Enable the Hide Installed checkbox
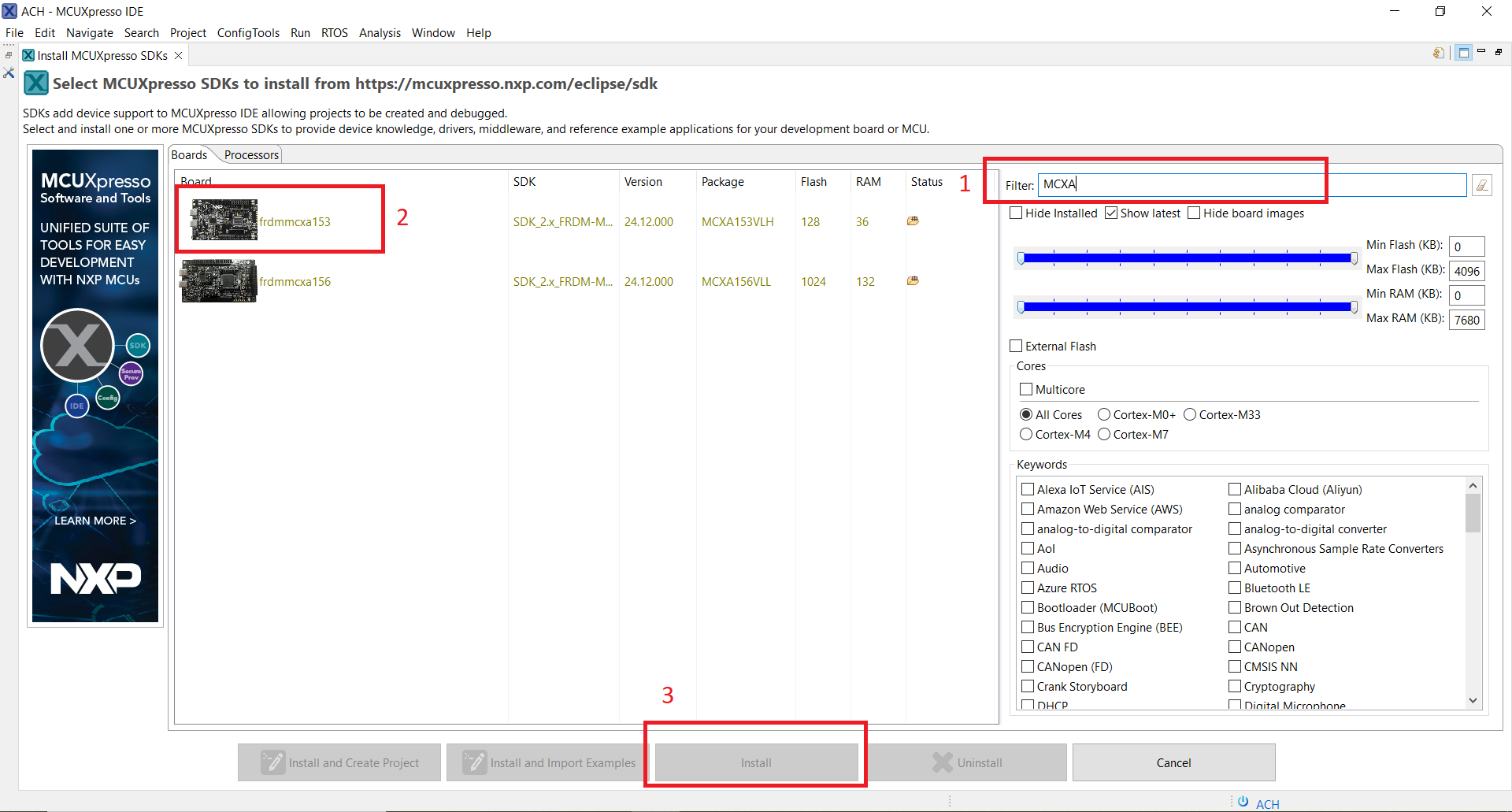 point(1017,213)
